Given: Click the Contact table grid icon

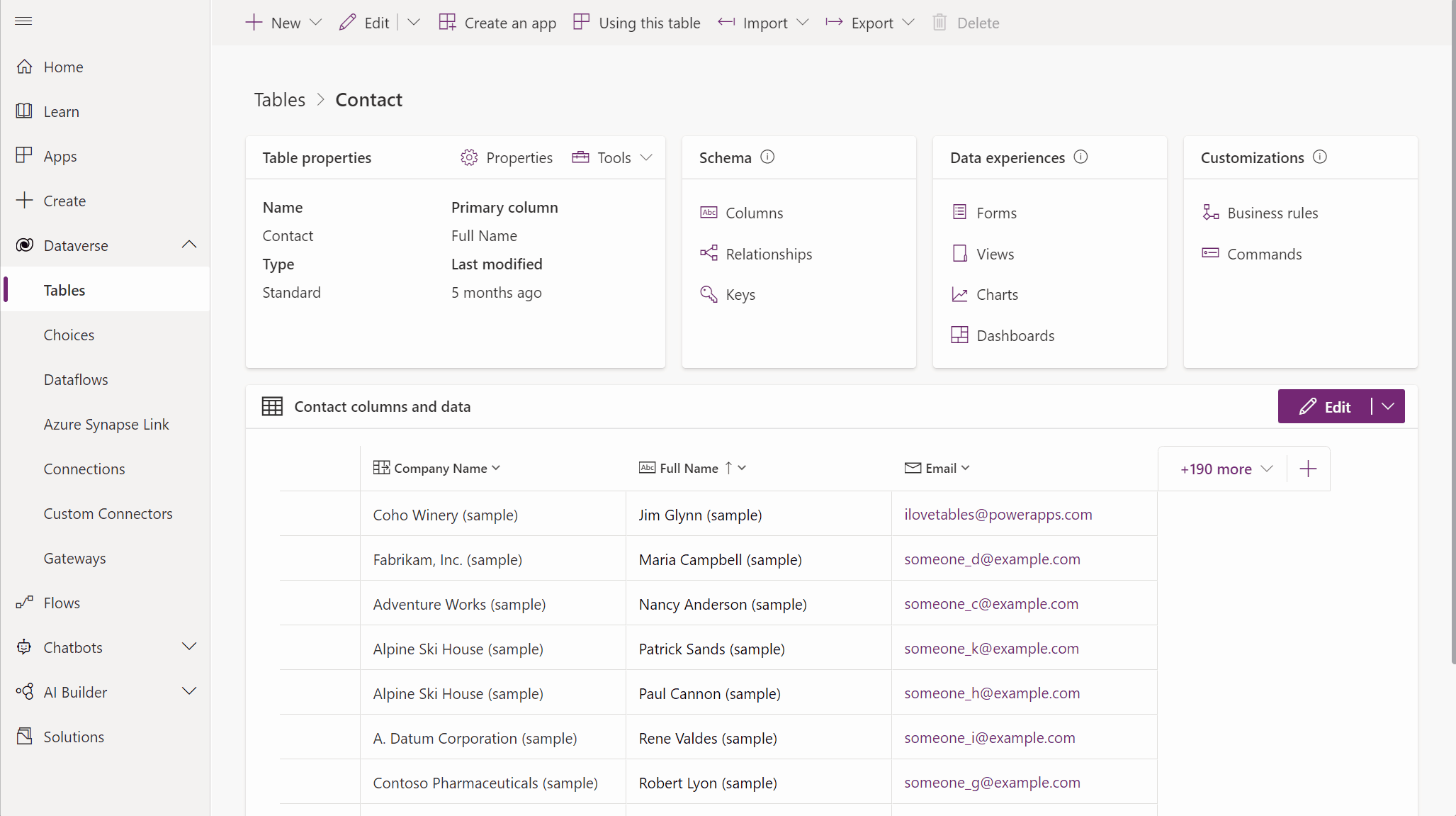Looking at the screenshot, I should click(x=272, y=407).
